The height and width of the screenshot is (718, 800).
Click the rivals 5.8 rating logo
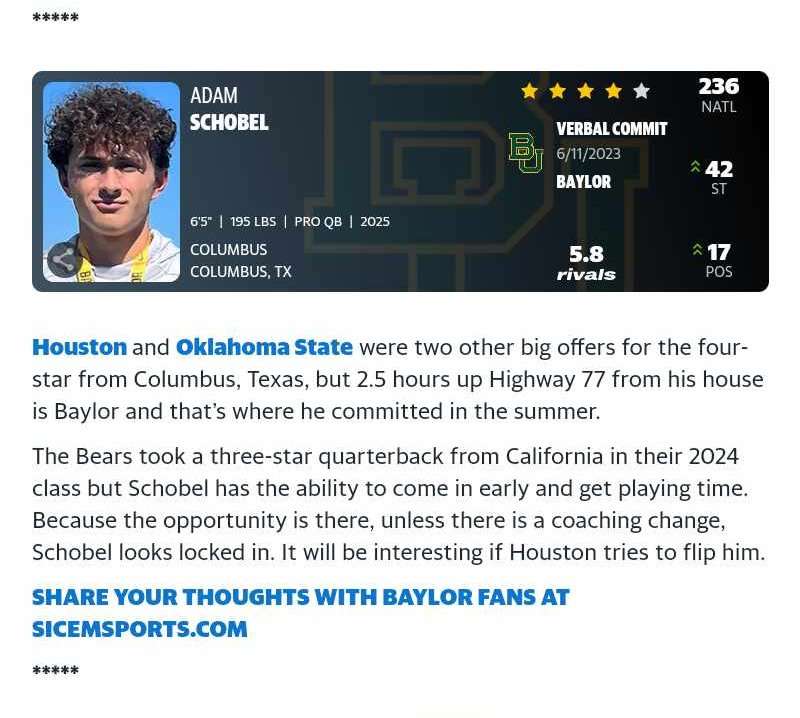coord(586,263)
